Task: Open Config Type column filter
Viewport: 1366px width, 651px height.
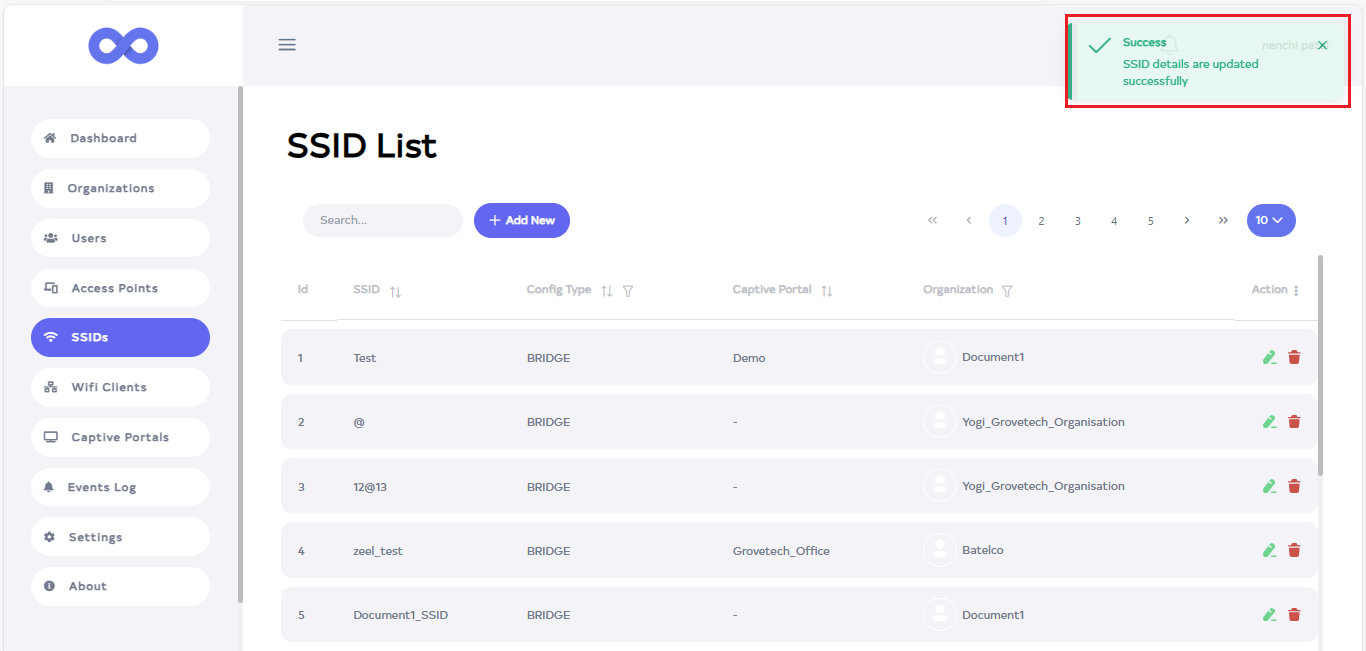Action: point(628,291)
